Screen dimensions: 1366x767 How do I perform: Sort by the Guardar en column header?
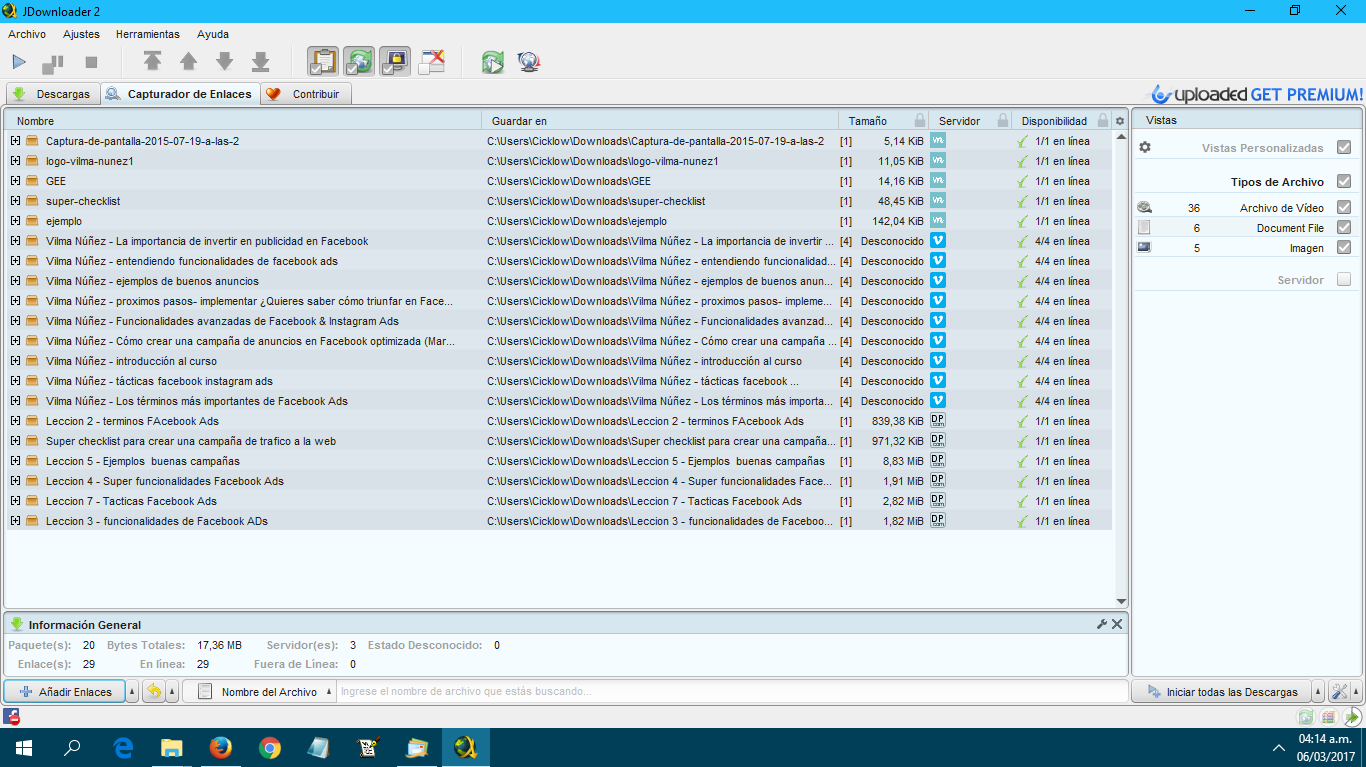tap(660, 121)
